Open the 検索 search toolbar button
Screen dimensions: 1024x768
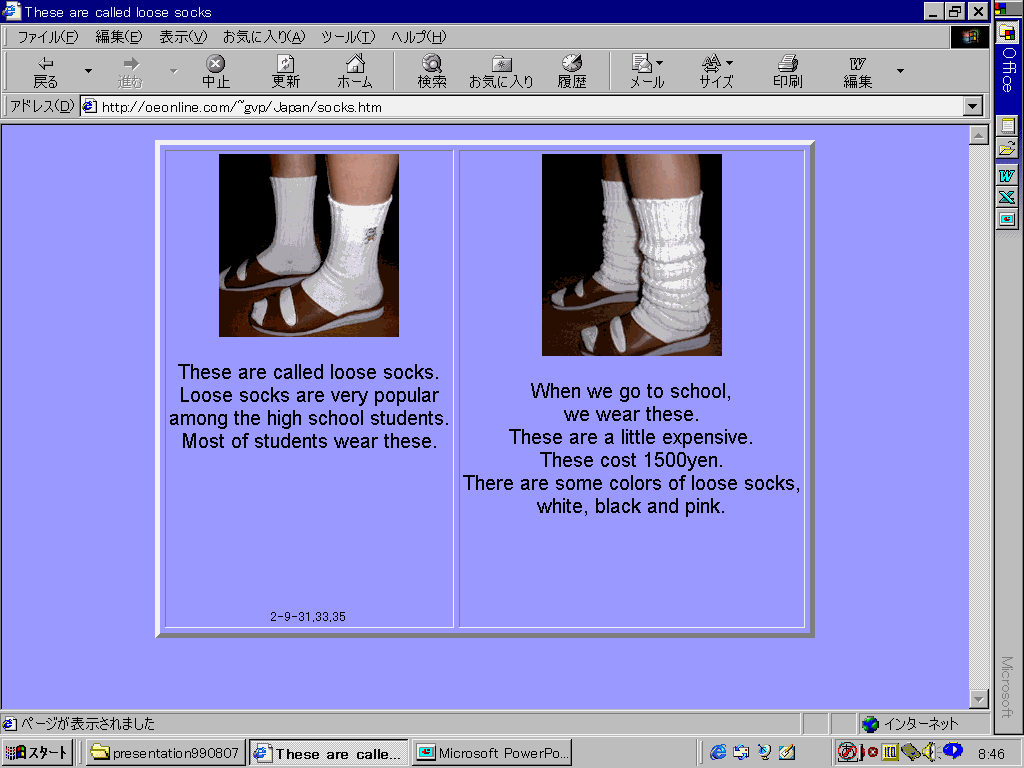coord(432,71)
